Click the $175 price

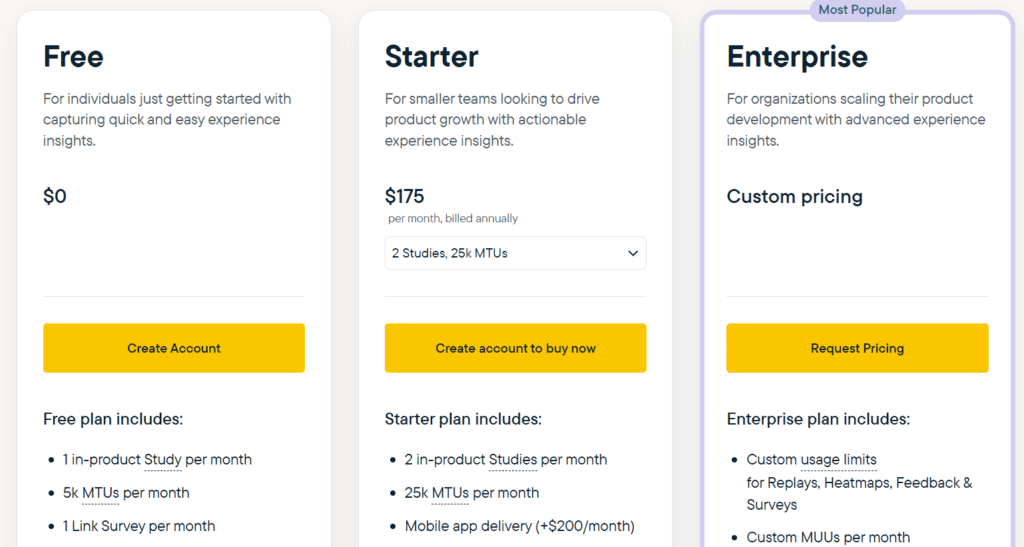coord(404,196)
